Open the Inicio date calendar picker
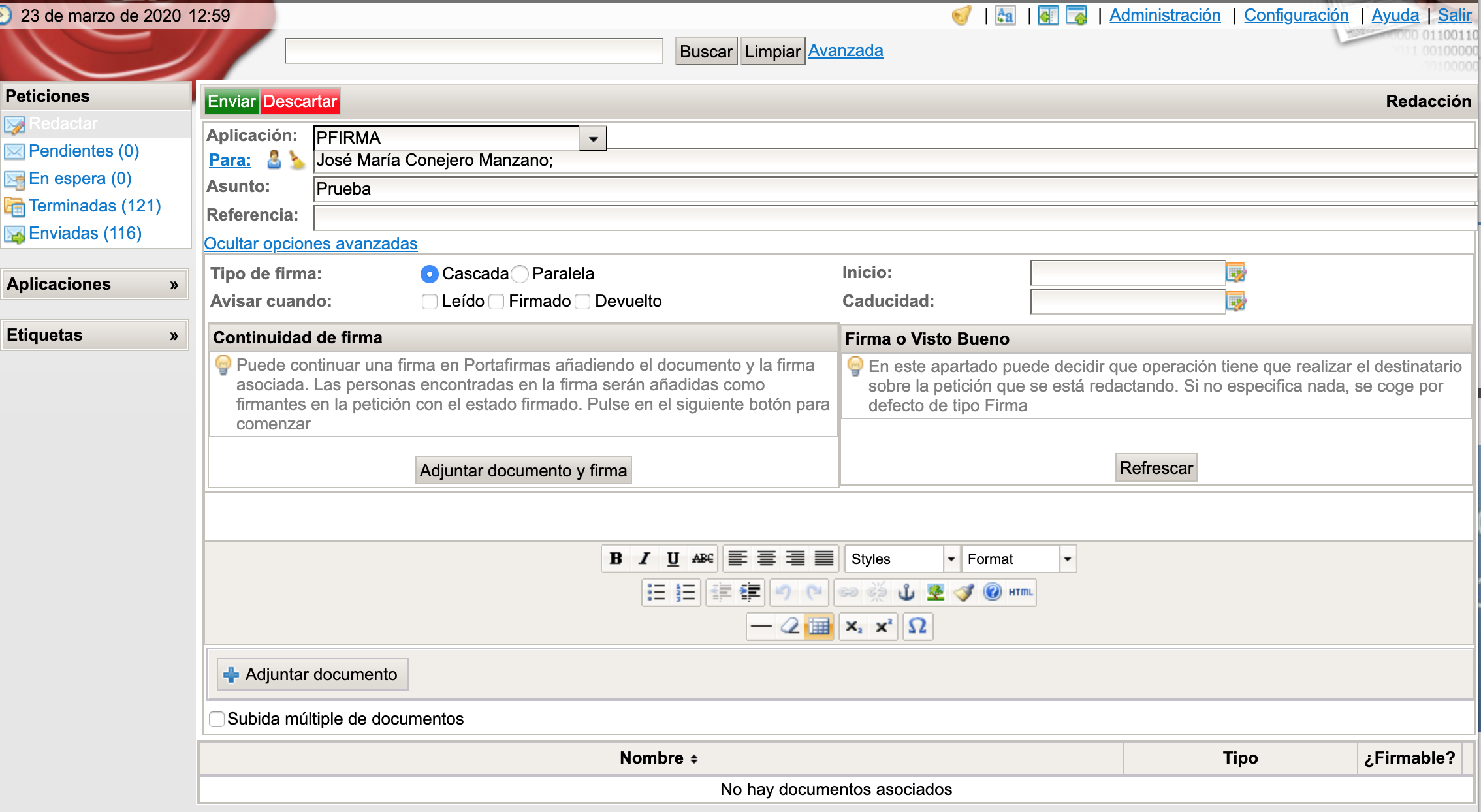Image resolution: width=1481 pixels, height=812 pixels. point(1236,273)
